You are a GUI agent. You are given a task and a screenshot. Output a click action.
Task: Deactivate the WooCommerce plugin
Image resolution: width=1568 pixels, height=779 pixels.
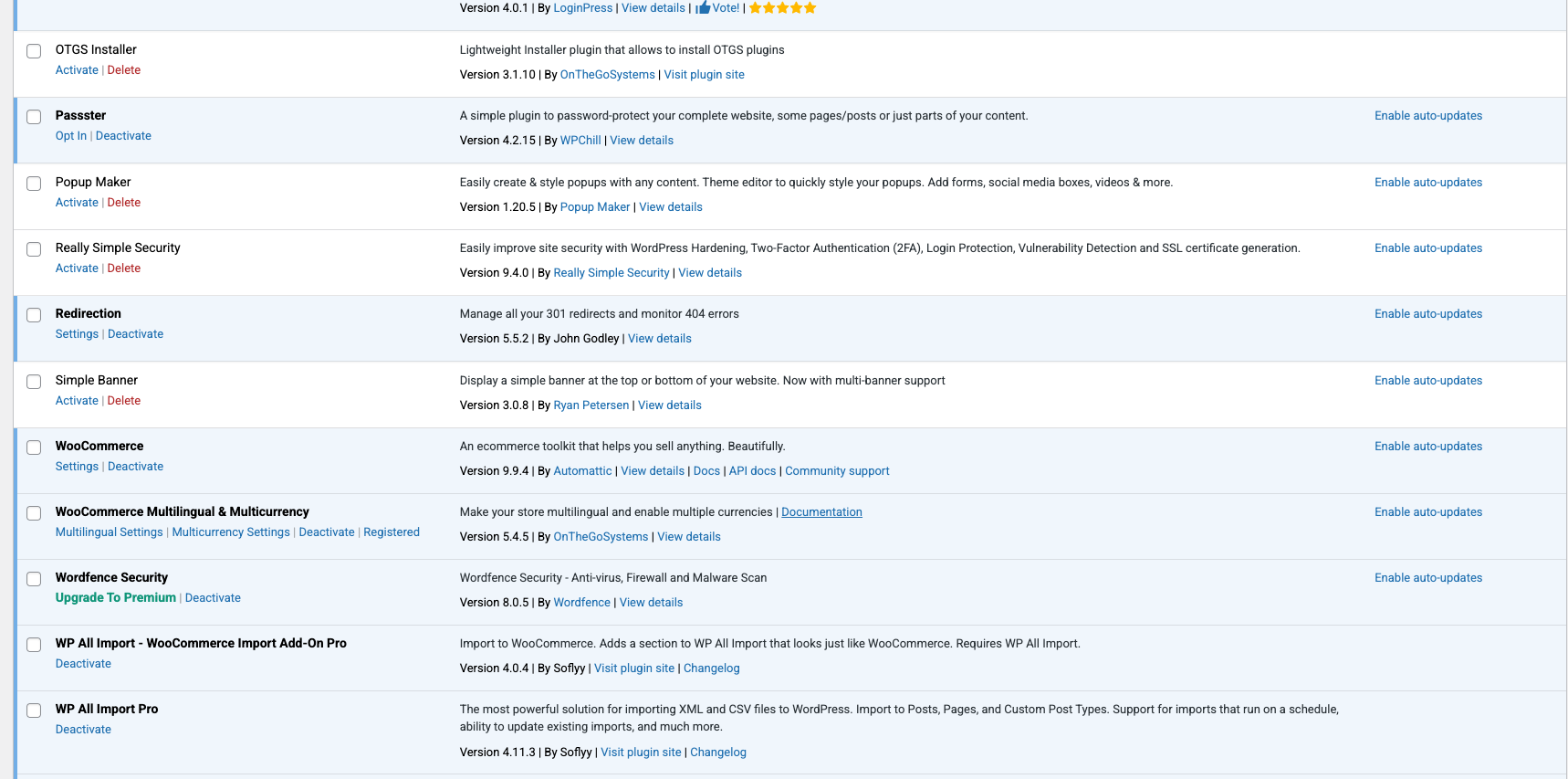(x=136, y=467)
